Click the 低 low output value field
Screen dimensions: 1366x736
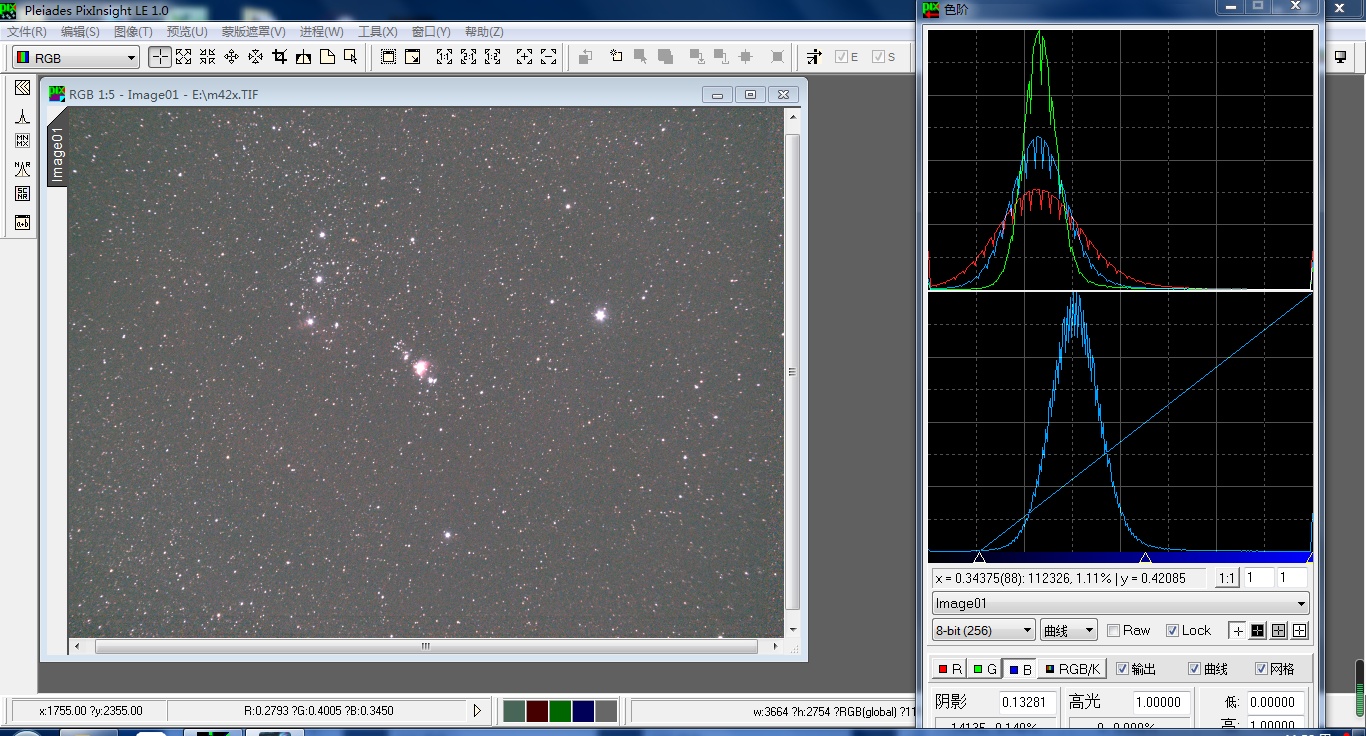point(1274,702)
